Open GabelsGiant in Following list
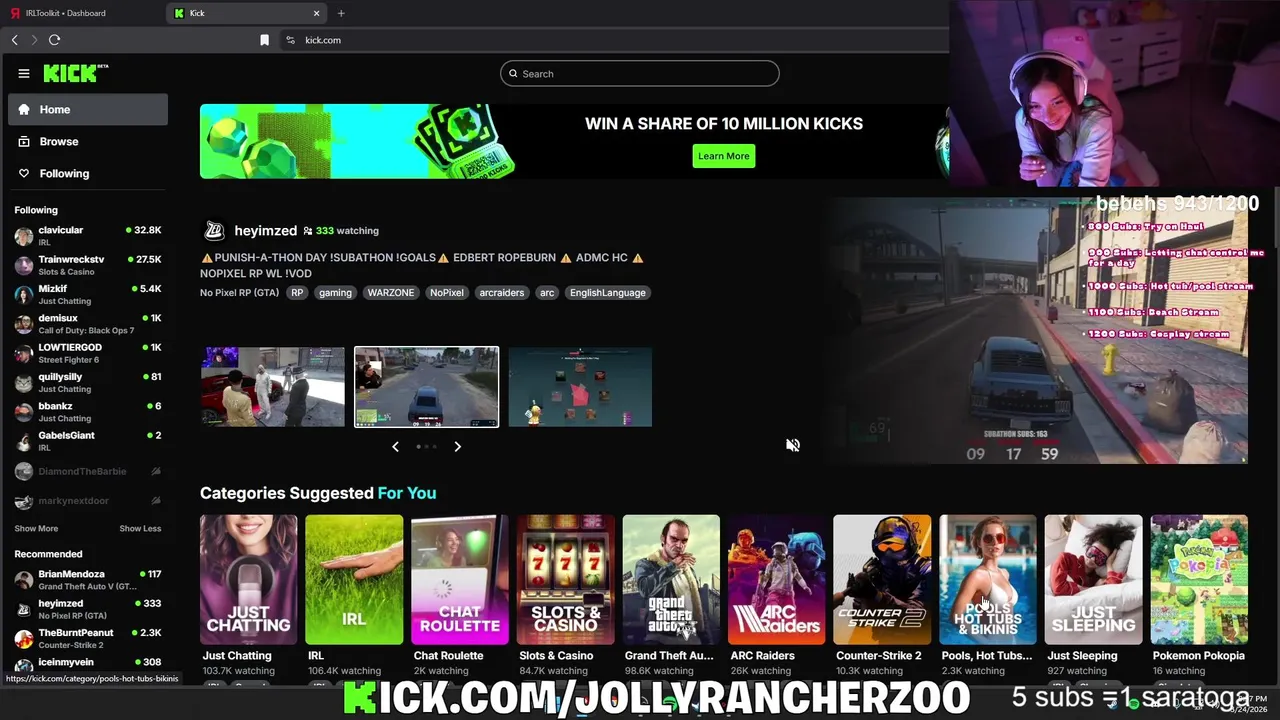The height and width of the screenshot is (720, 1280). pyautogui.click(x=88, y=440)
